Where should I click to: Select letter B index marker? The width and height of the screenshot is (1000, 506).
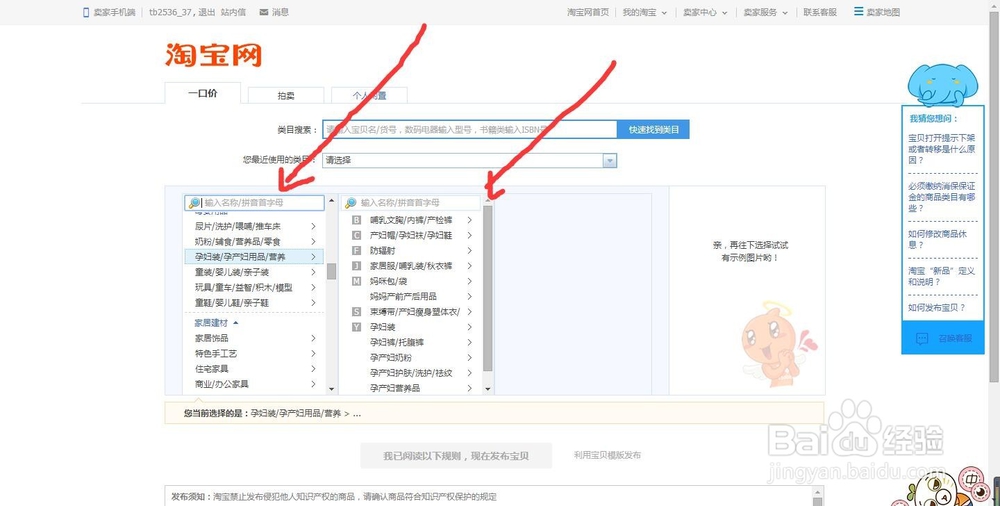(357, 220)
